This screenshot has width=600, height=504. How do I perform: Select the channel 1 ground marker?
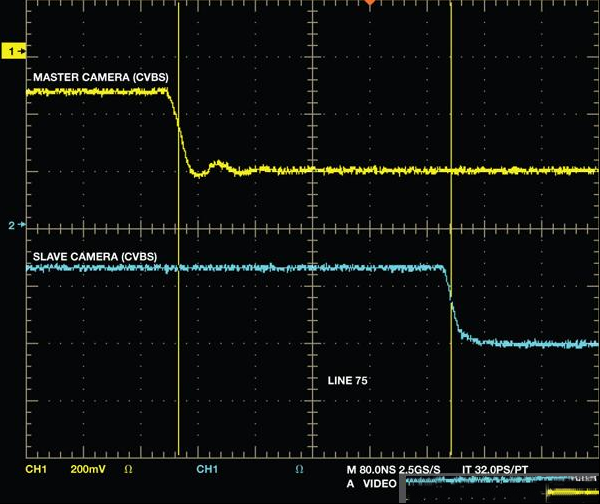[14, 51]
